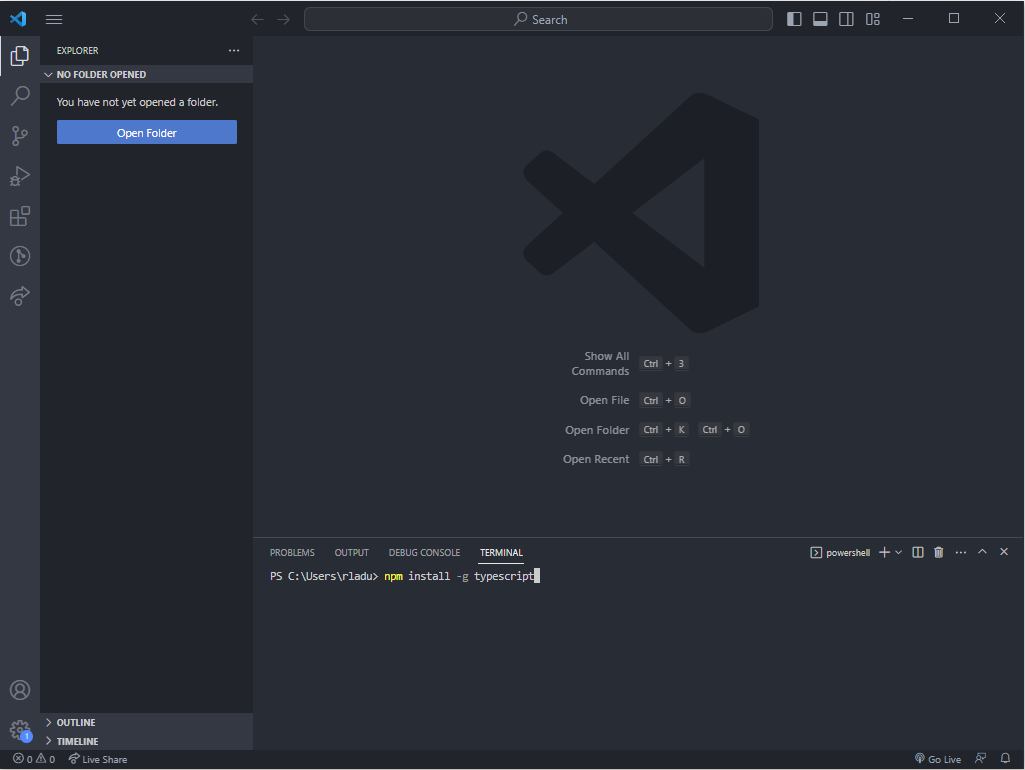This screenshot has height=770, width=1025.
Task: Click the Open Folder button
Action: tap(146, 133)
